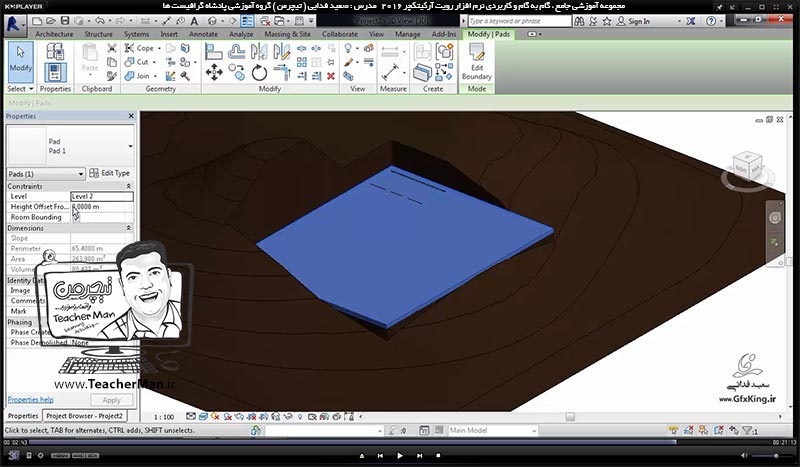Click the ViewCube in the 3D view
The height and width of the screenshot is (467, 800).
[748, 165]
